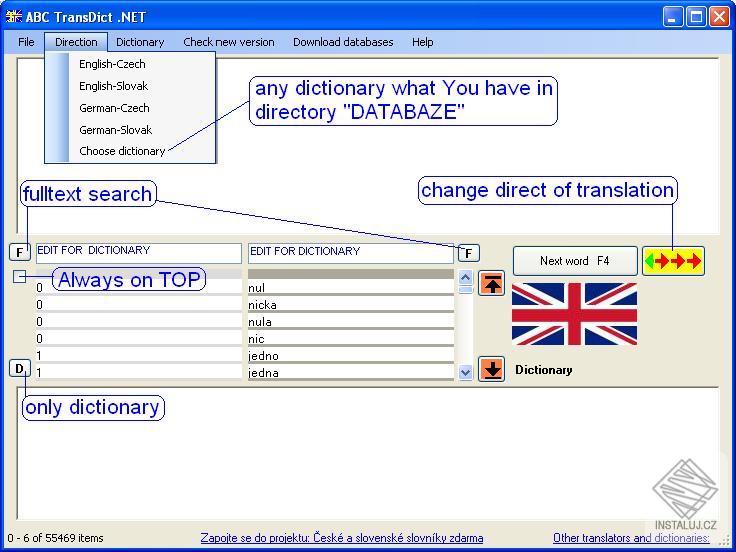Toggle the Always on TOP checkbox

coord(19,277)
